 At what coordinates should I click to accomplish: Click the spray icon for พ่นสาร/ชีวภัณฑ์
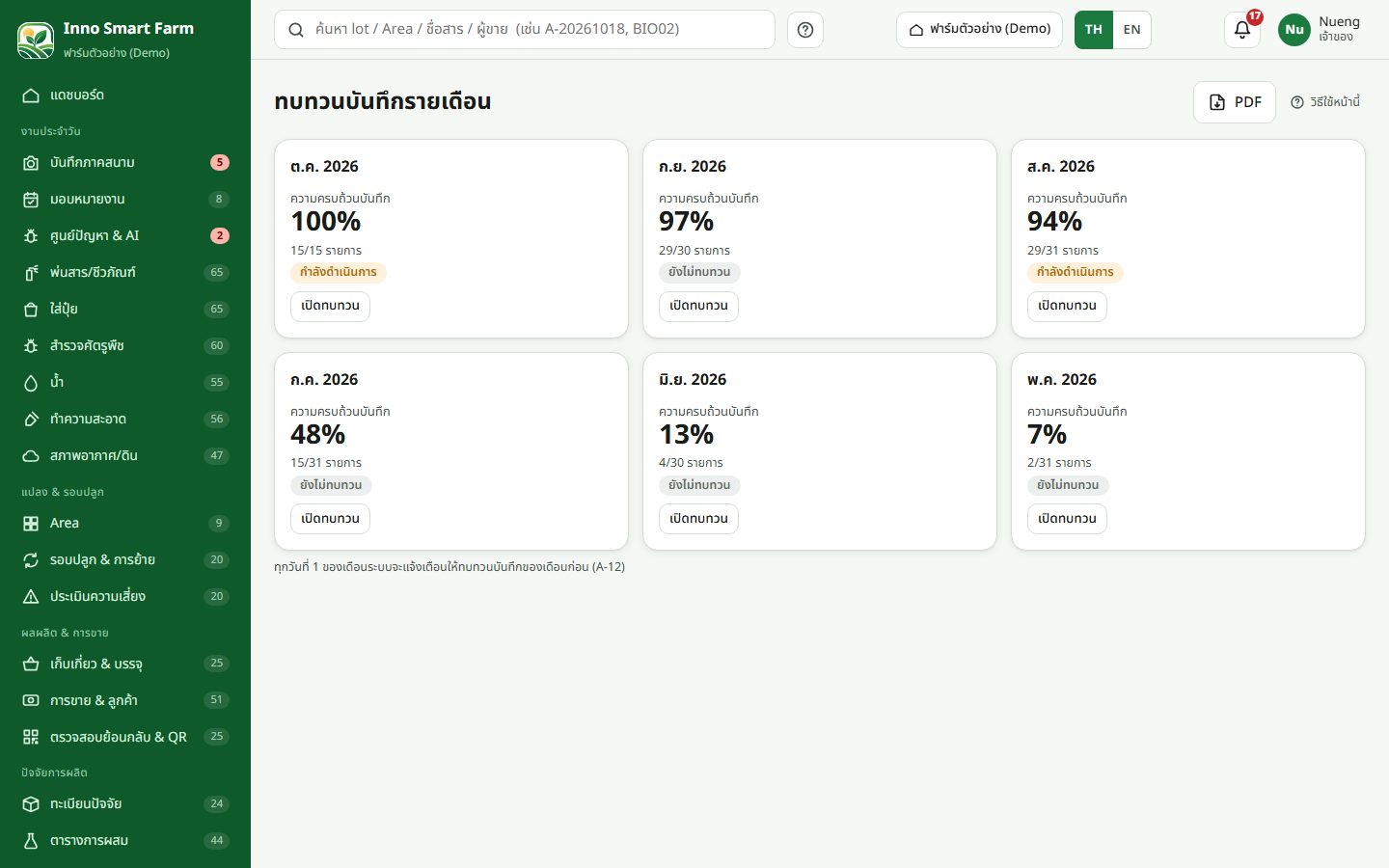[x=31, y=273]
